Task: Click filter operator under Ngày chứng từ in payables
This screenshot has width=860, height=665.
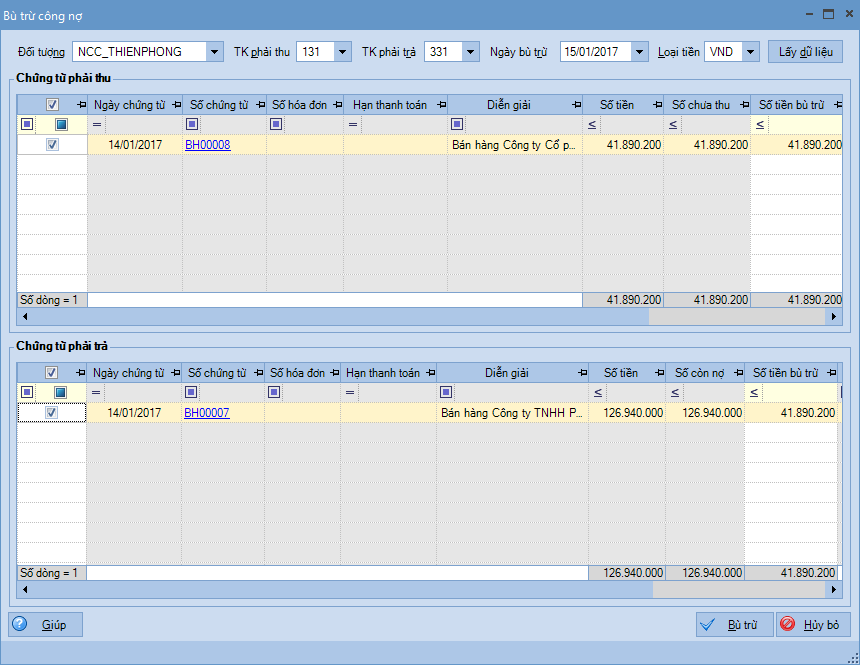Action: (97, 392)
